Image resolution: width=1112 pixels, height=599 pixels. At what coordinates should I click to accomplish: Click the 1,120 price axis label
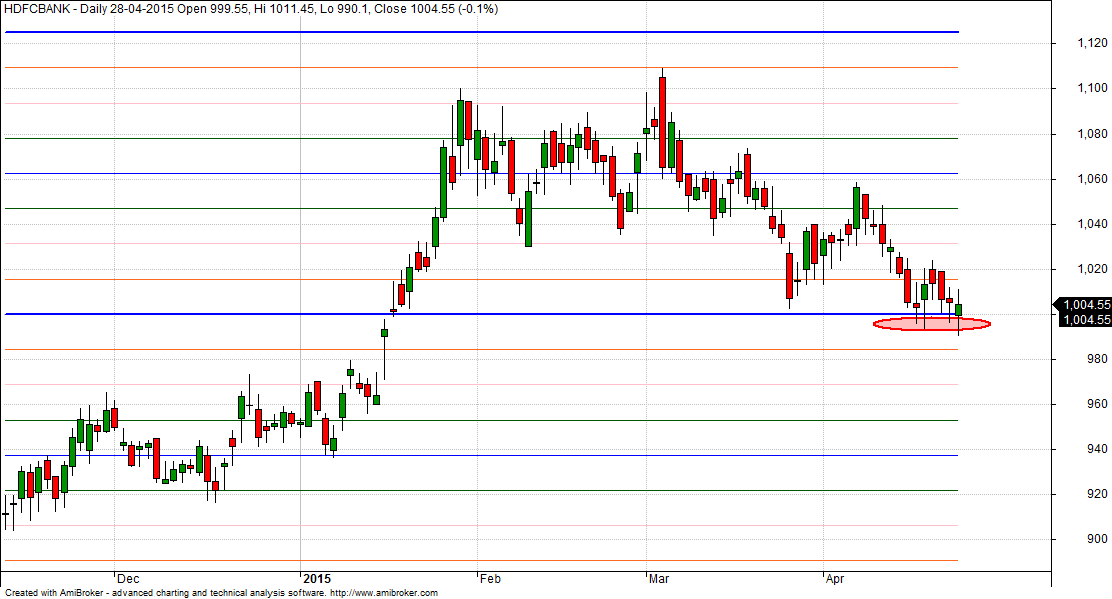click(1092, 44)
